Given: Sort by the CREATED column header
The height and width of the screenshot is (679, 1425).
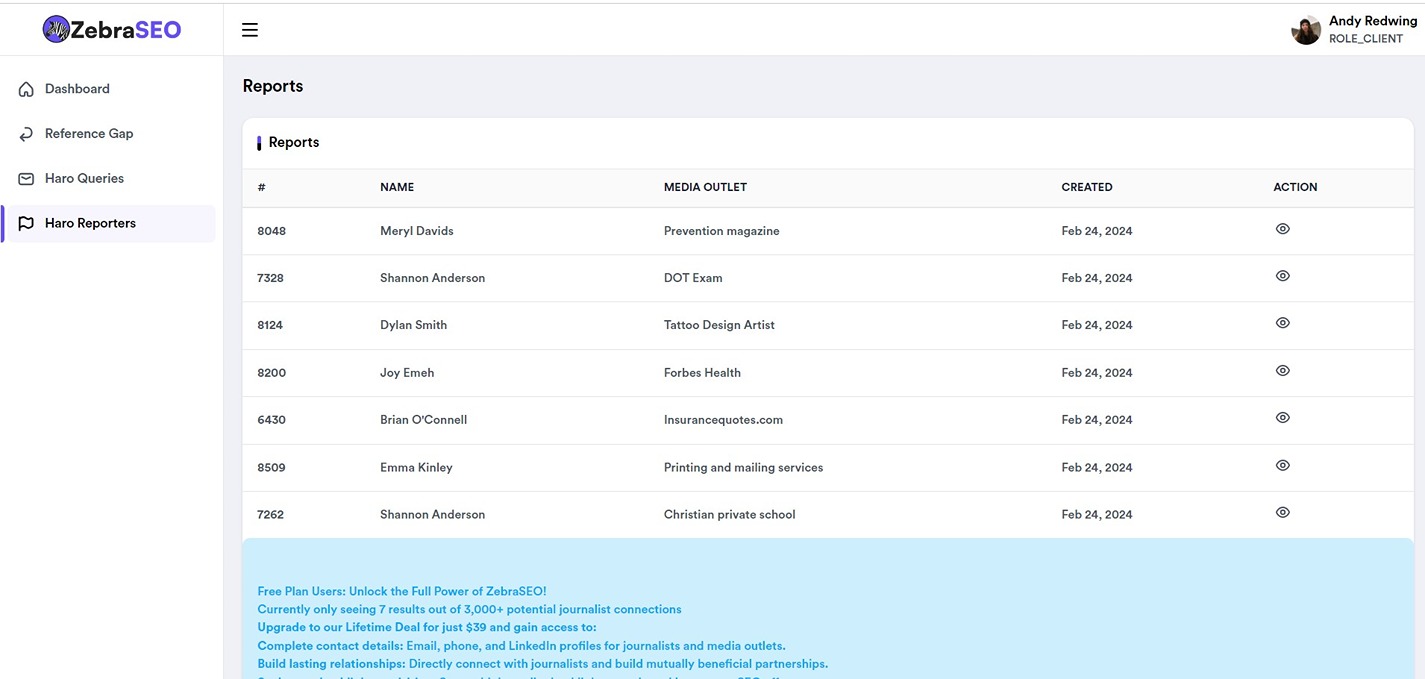Looking at the screenshot, I should pyautogui.click(x=1087, y=186).
